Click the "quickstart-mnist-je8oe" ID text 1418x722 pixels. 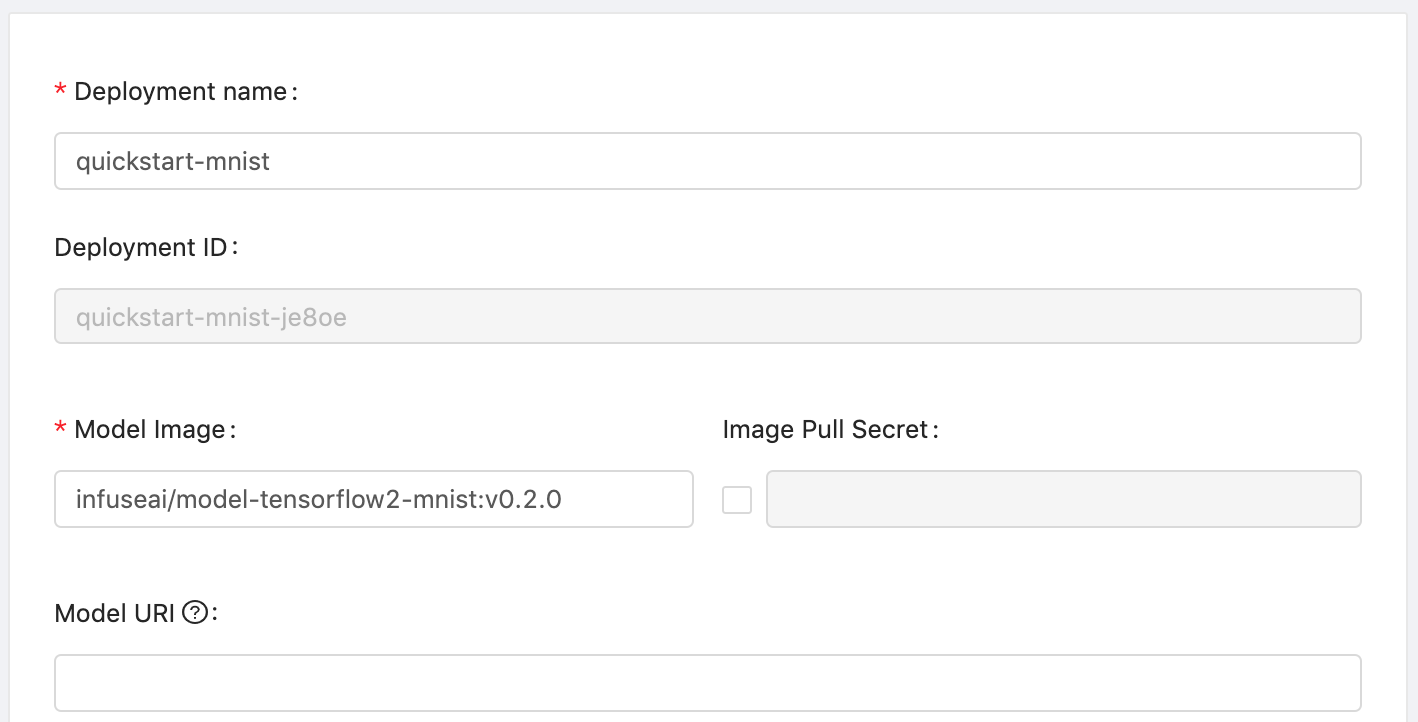point(211,318)
